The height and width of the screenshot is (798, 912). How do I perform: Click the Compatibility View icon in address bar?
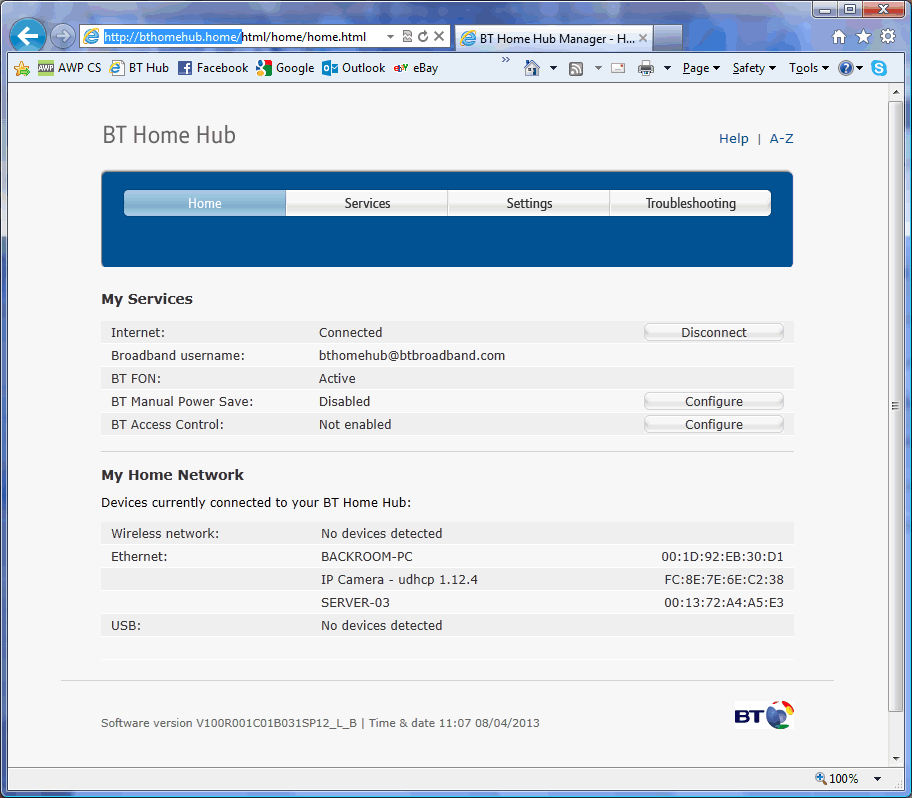click(407, 36)
